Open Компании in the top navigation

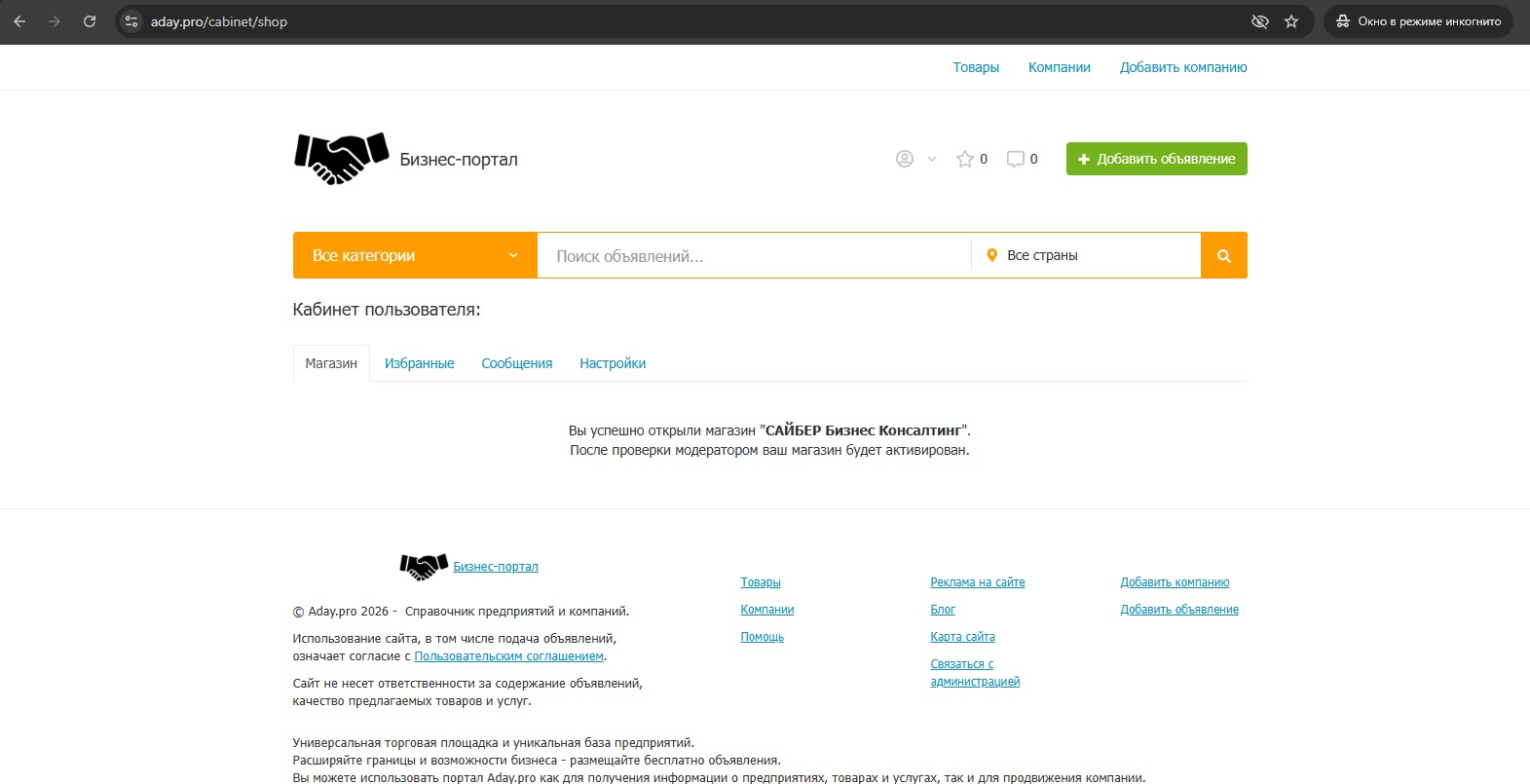coord(1060,67)
